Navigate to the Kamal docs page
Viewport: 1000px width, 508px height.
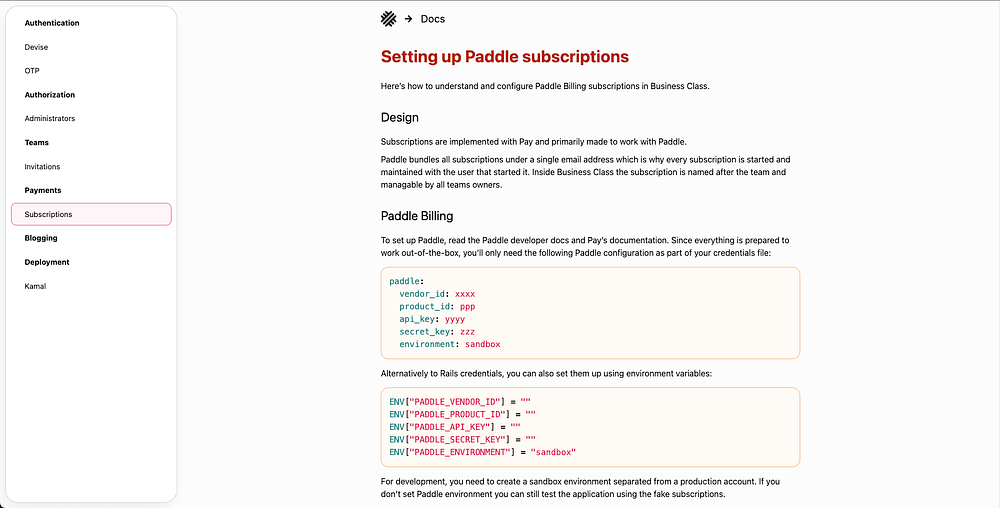(x=35, y=286)
